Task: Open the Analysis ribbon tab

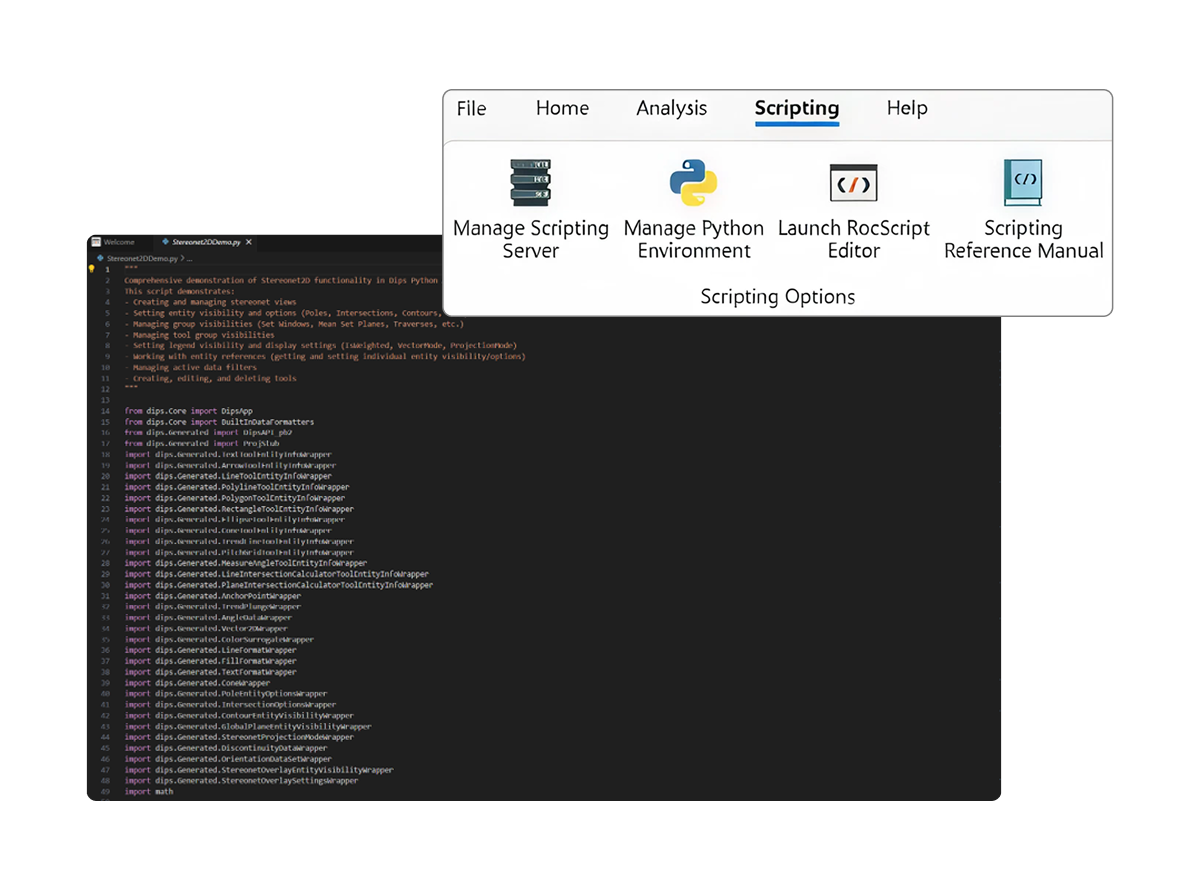Action: [x=671, y=108]
